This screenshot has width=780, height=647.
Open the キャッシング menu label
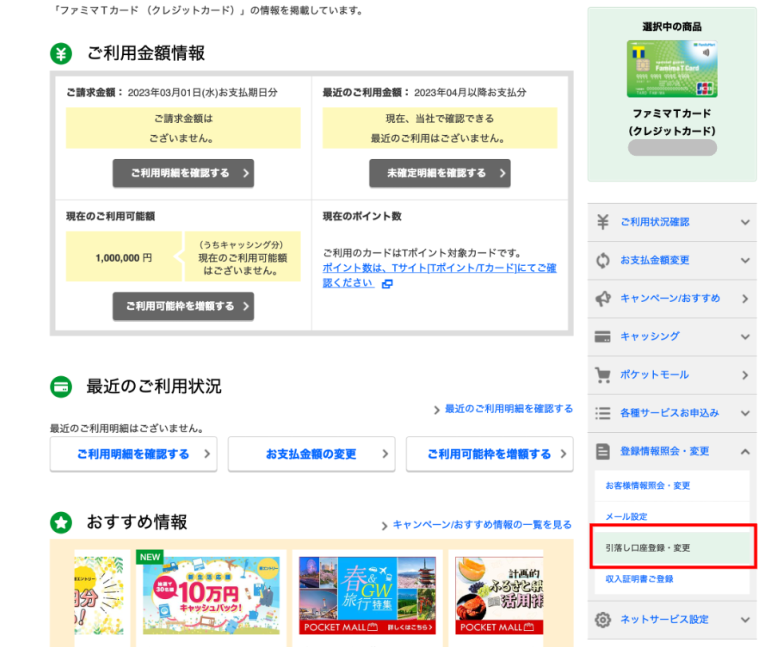[650, 337]
